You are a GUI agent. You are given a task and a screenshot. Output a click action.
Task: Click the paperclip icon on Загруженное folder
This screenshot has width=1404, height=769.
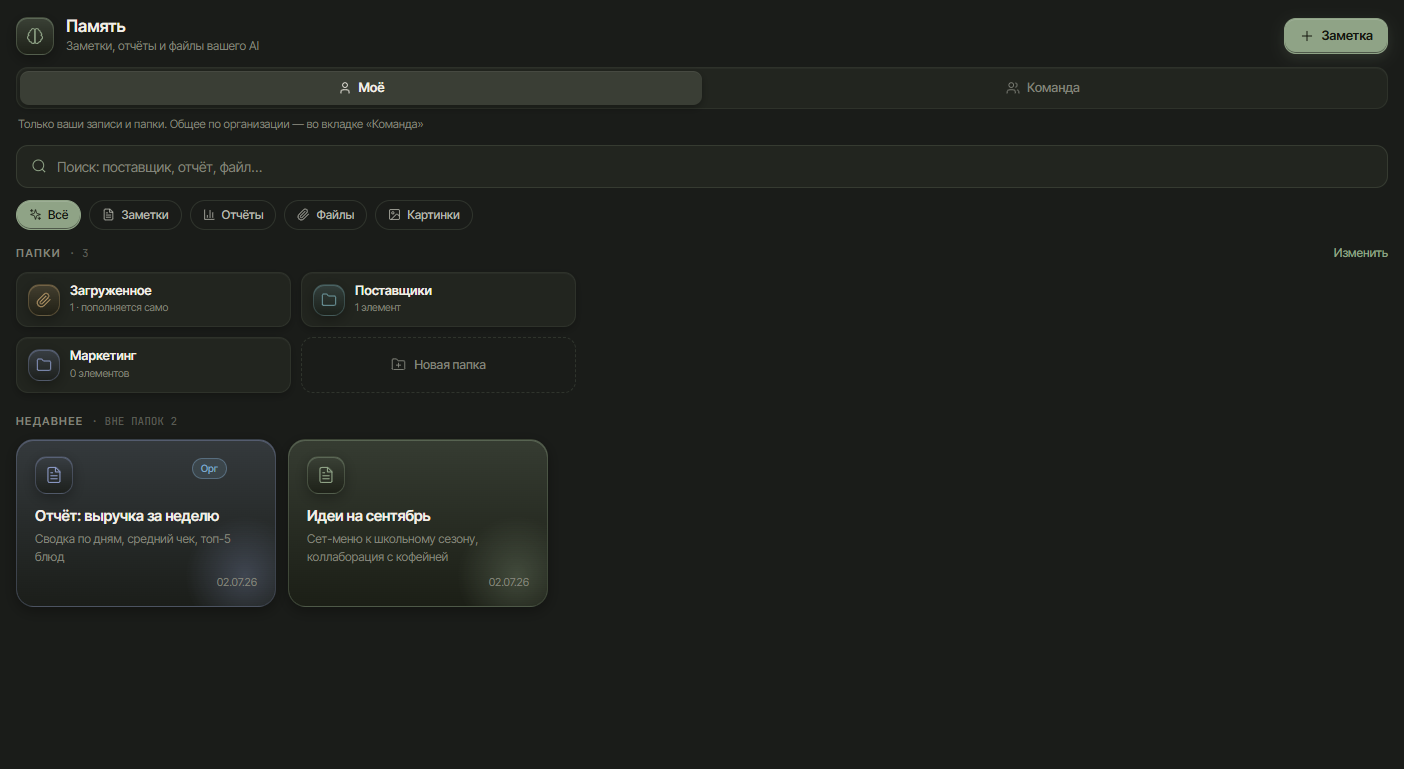(x=44, y=300)
